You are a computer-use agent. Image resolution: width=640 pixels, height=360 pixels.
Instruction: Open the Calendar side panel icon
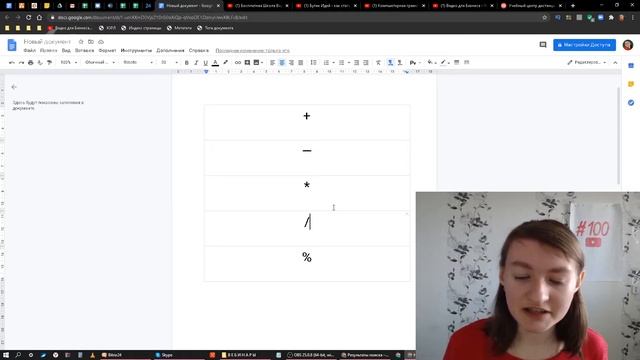click(x=631, y=66)
